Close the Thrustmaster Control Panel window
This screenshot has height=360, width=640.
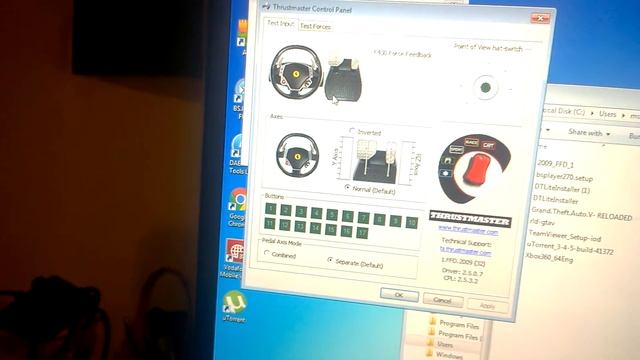coord(540,18)
